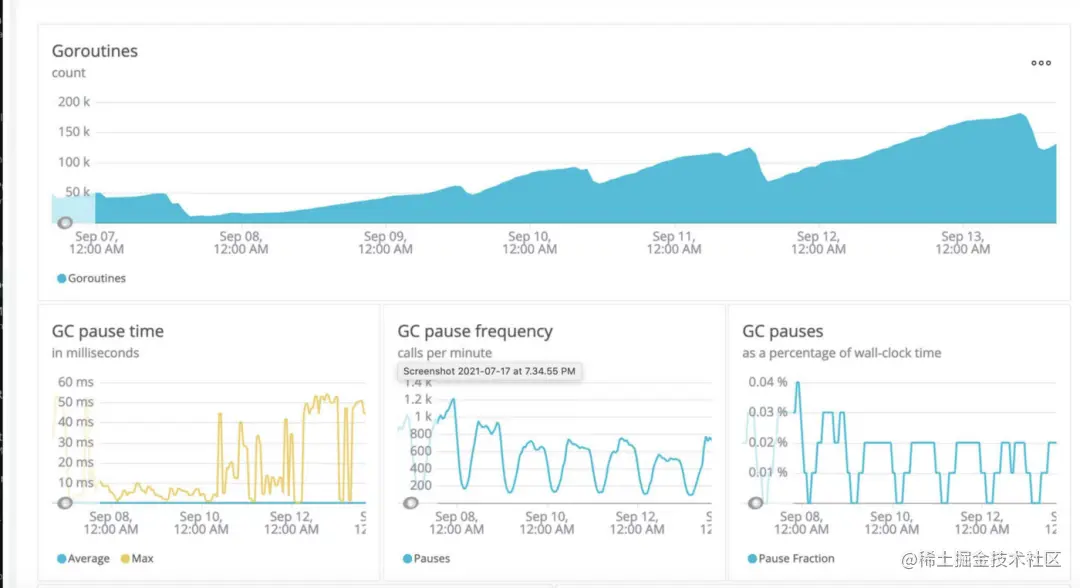1080x588 pixels.
Task: Click the blue Average legend dot
Action: (62, 559)
